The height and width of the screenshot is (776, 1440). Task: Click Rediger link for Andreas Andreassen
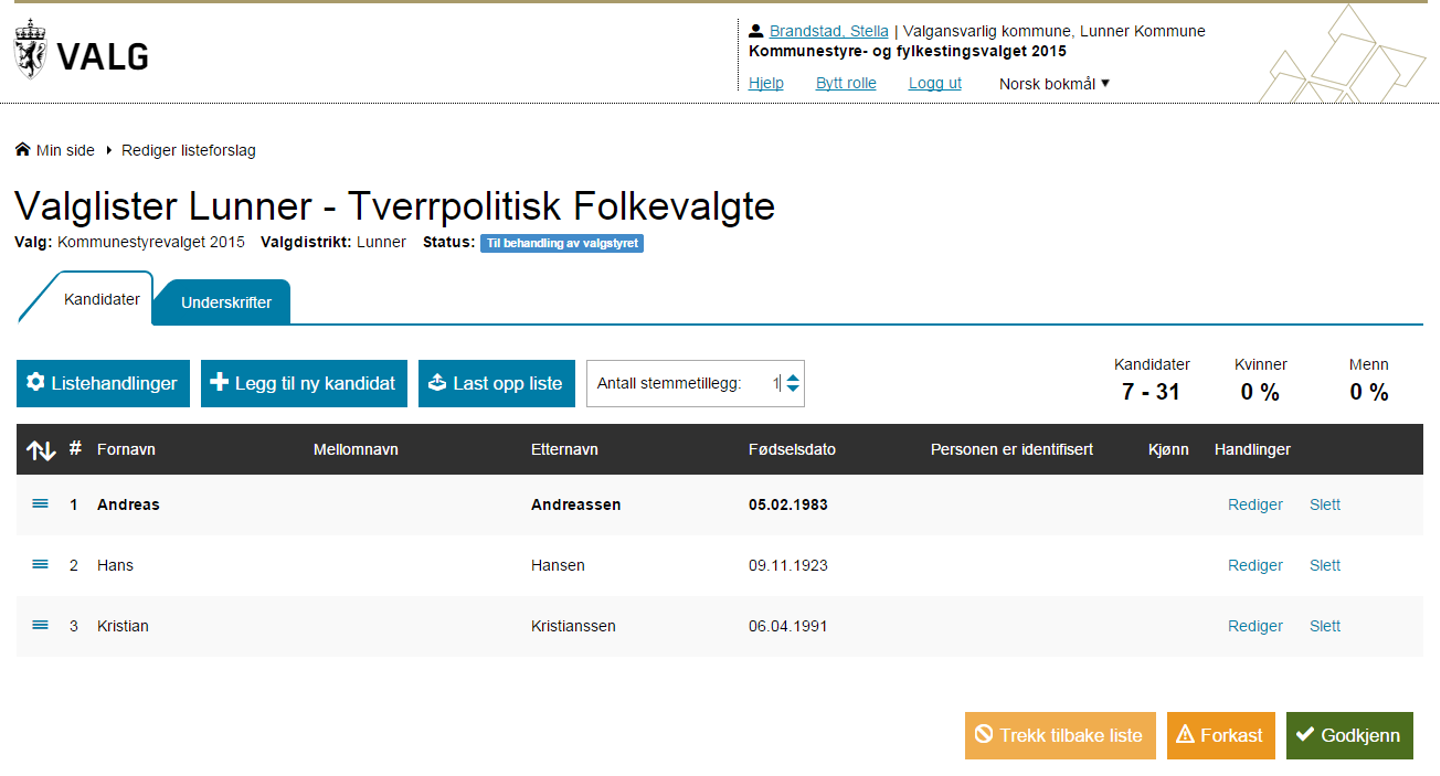1255,505
